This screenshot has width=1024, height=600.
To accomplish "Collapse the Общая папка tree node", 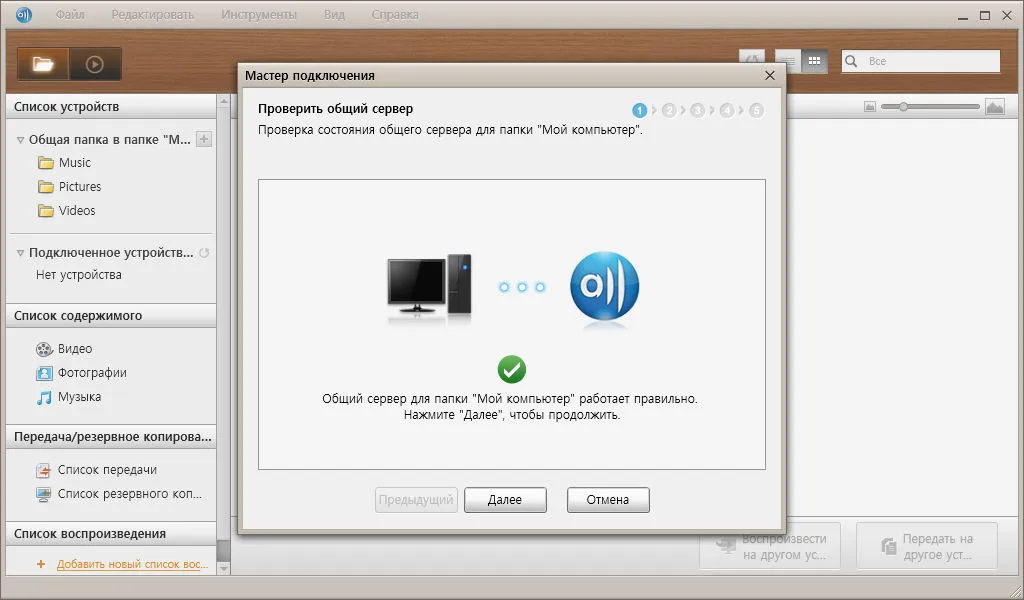I will [x=20, y=140].
